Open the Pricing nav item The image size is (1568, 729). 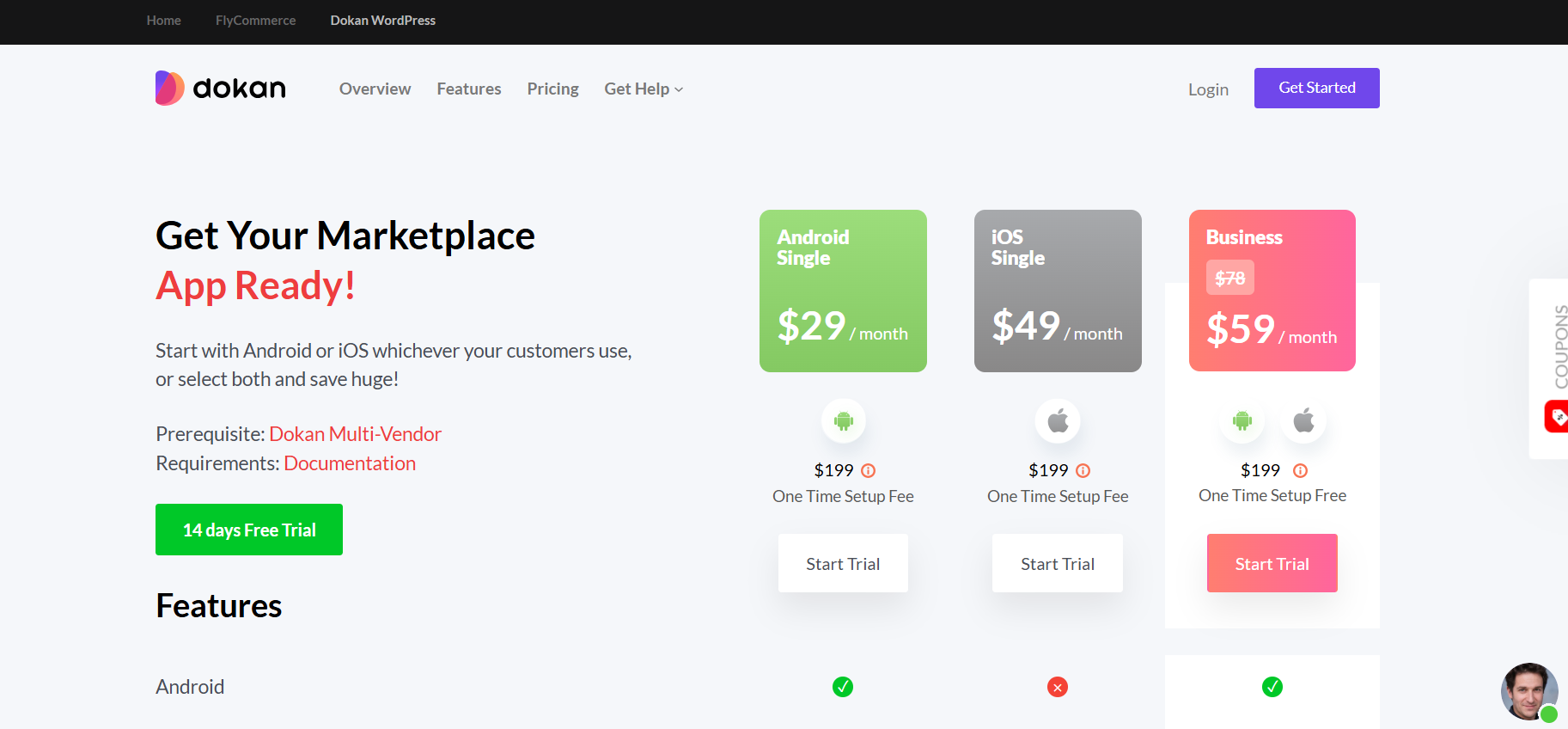click(552, 89)
